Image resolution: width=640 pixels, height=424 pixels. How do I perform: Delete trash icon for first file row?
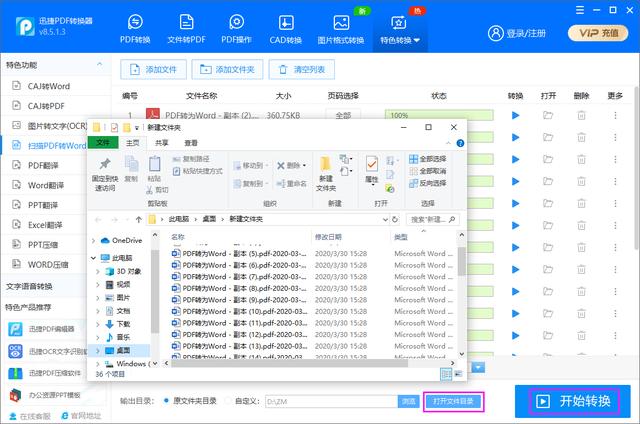581,115
